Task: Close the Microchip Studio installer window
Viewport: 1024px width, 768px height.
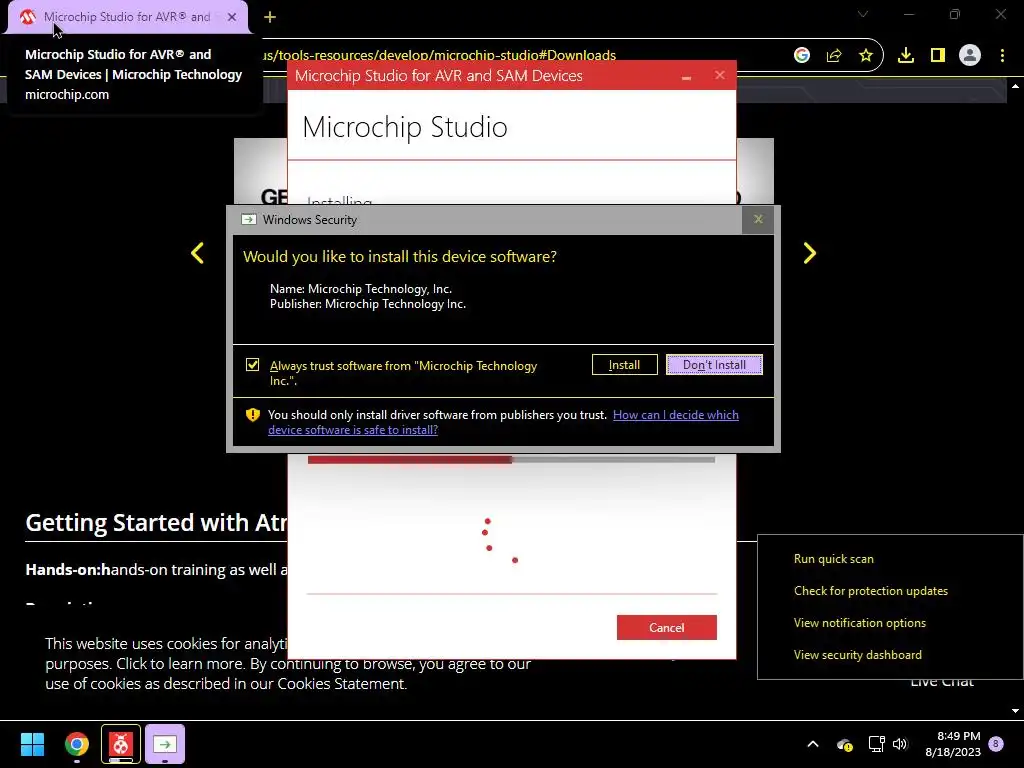Action: click(720, 75)
